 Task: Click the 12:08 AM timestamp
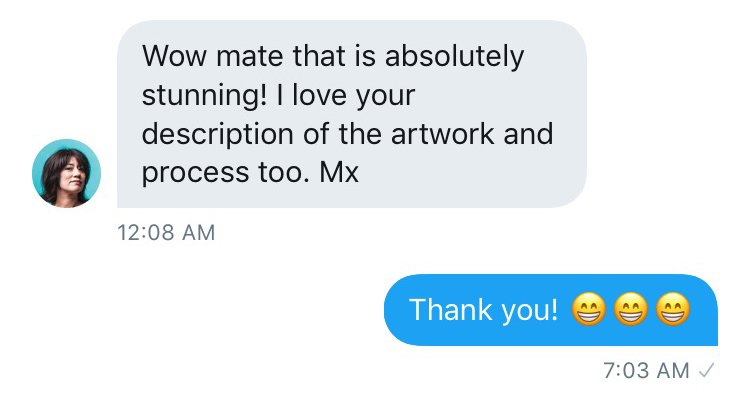[166, 233]
